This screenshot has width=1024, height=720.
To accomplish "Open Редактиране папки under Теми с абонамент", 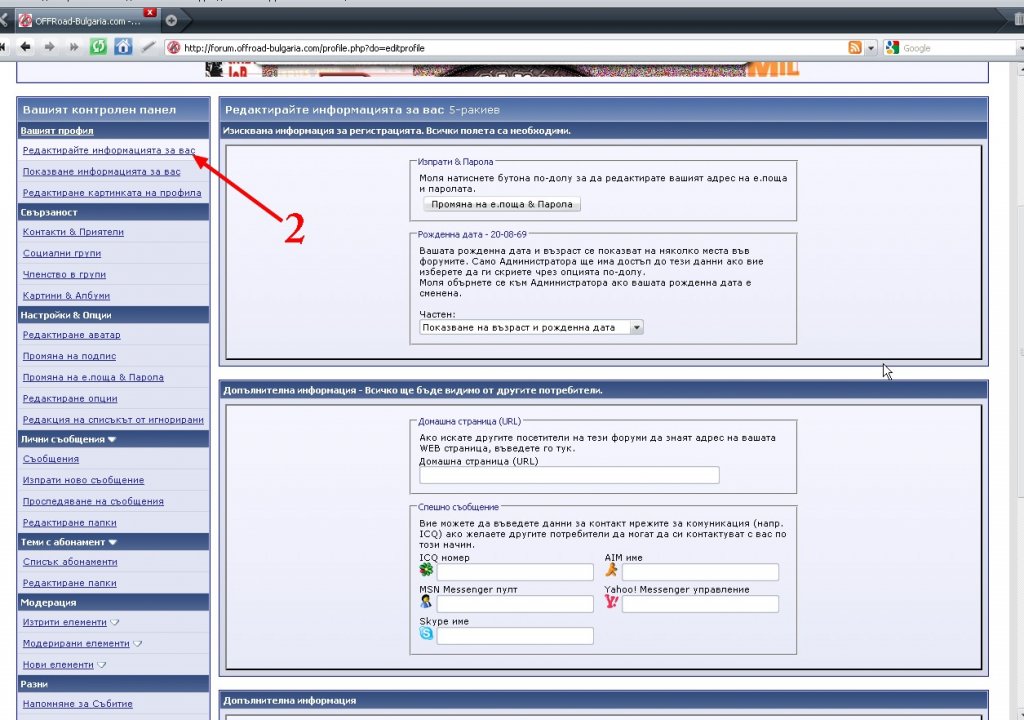I will [x=69, y=583].
